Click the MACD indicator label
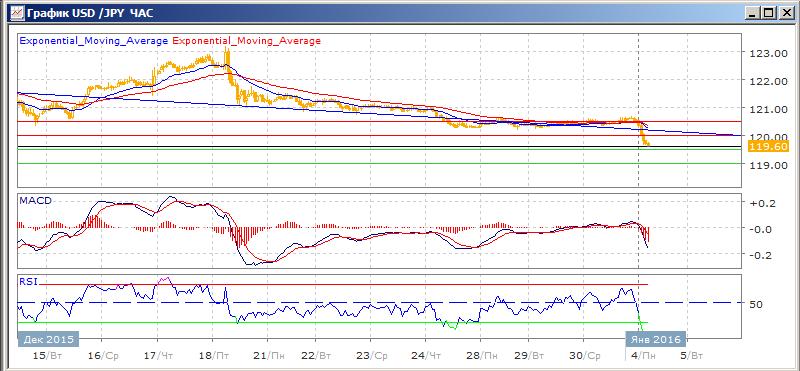The width and height of the screenshot is (800, 371). coord(35,201)
